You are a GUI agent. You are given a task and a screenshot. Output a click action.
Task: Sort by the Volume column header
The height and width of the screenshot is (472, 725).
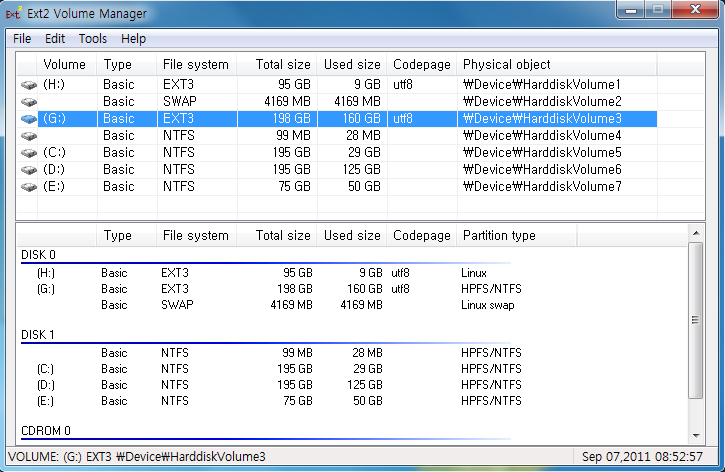click(67, 64)
